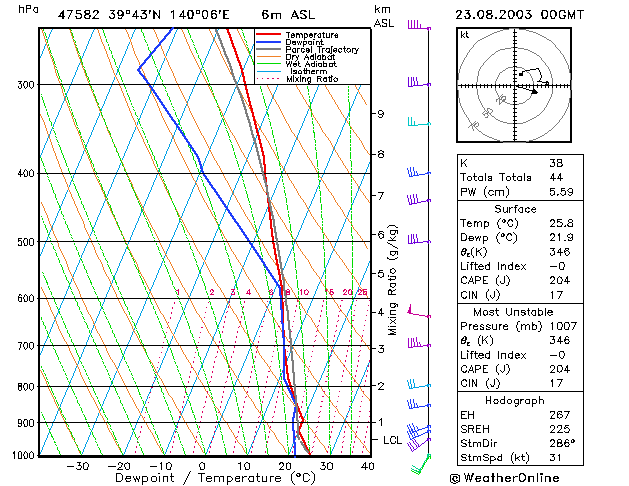This screenshot has height=486, width=629.
Task: Click the wind barb at the 700 hPa level
Action: [419, 343]
